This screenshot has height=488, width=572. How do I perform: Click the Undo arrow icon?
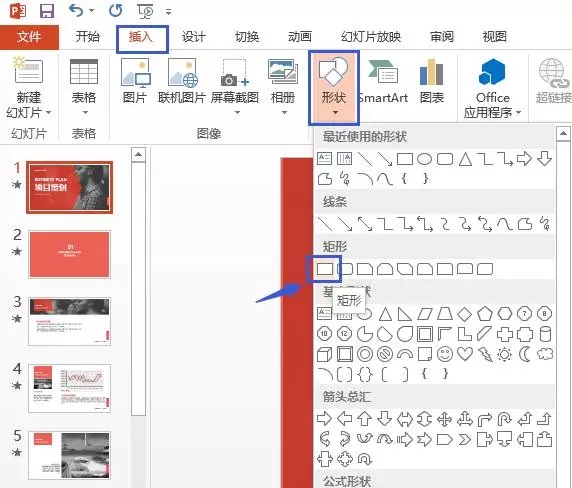pyautogui.click(x=76, y=10)
